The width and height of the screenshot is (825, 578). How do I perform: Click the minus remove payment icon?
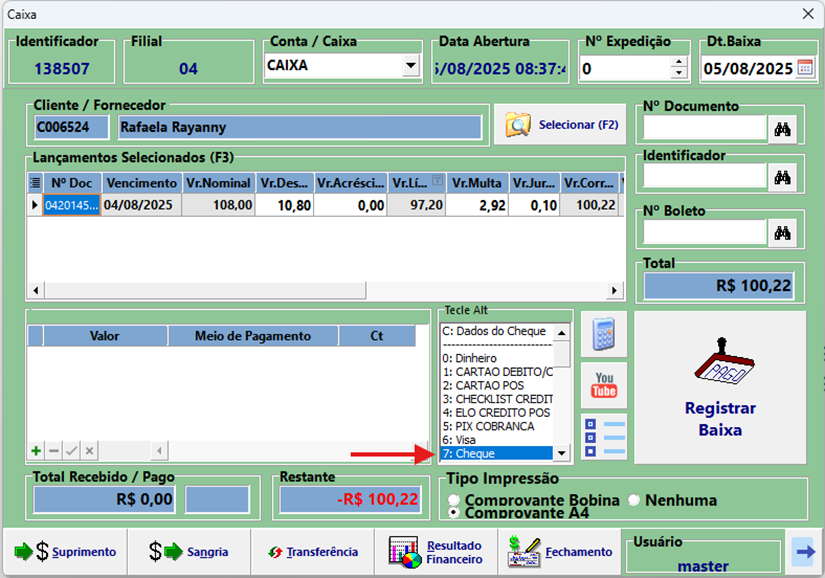point(54,451)
